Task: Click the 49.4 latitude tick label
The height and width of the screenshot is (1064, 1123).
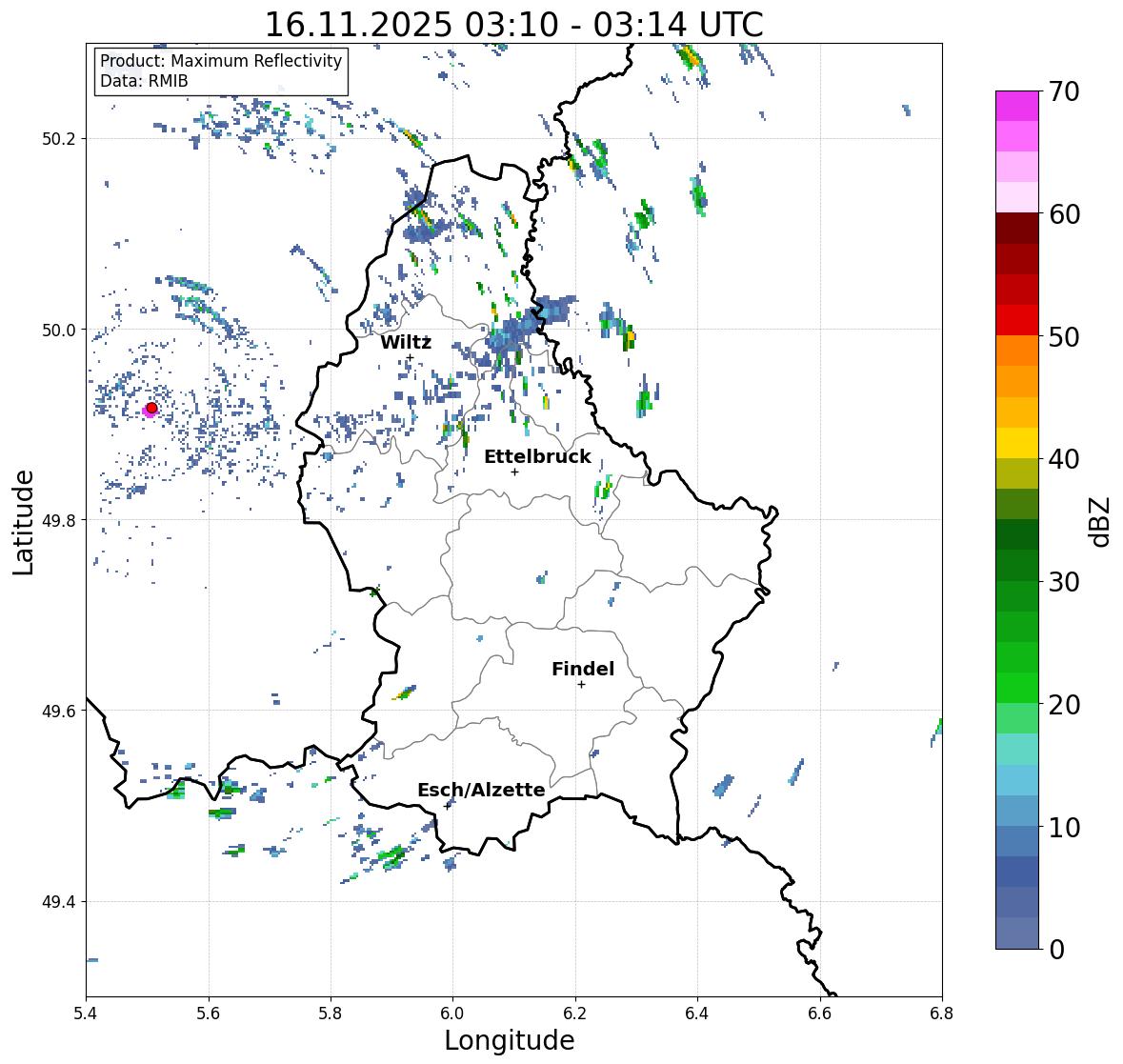Action: coord(59,901)
